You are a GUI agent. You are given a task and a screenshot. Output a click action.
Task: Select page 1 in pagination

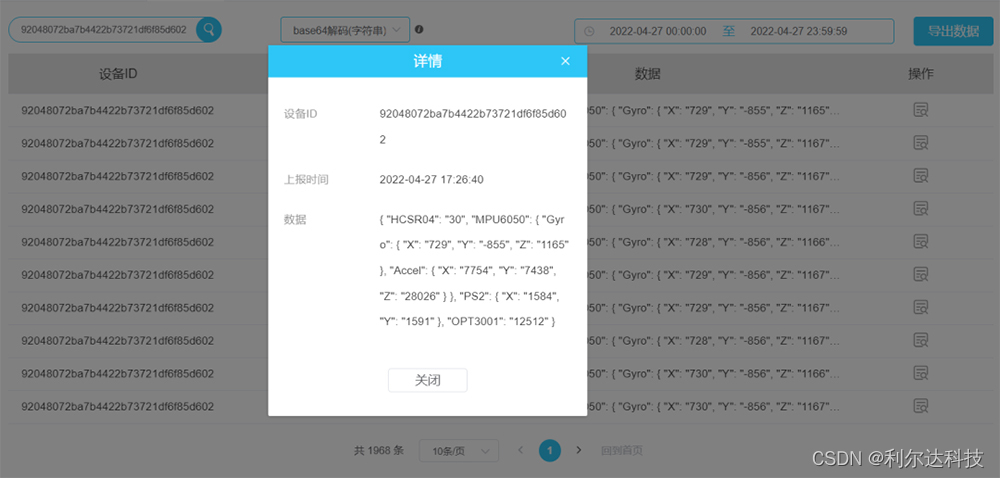point(550,451)
